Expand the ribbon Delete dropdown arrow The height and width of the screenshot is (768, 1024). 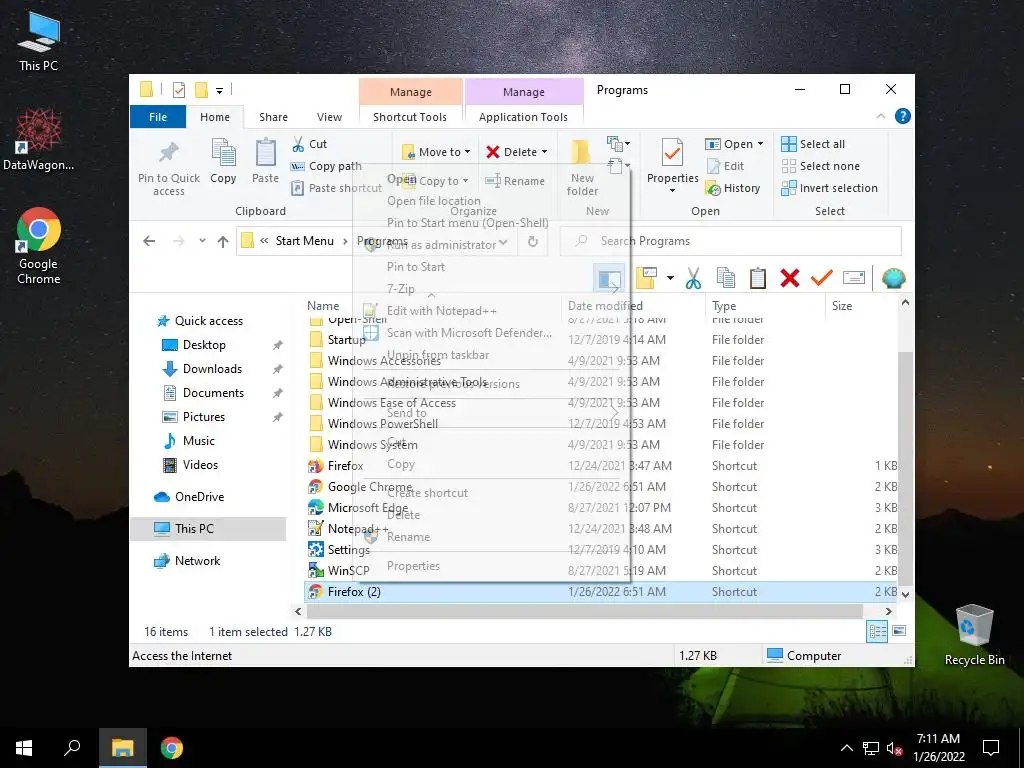[x=545, y=152]
